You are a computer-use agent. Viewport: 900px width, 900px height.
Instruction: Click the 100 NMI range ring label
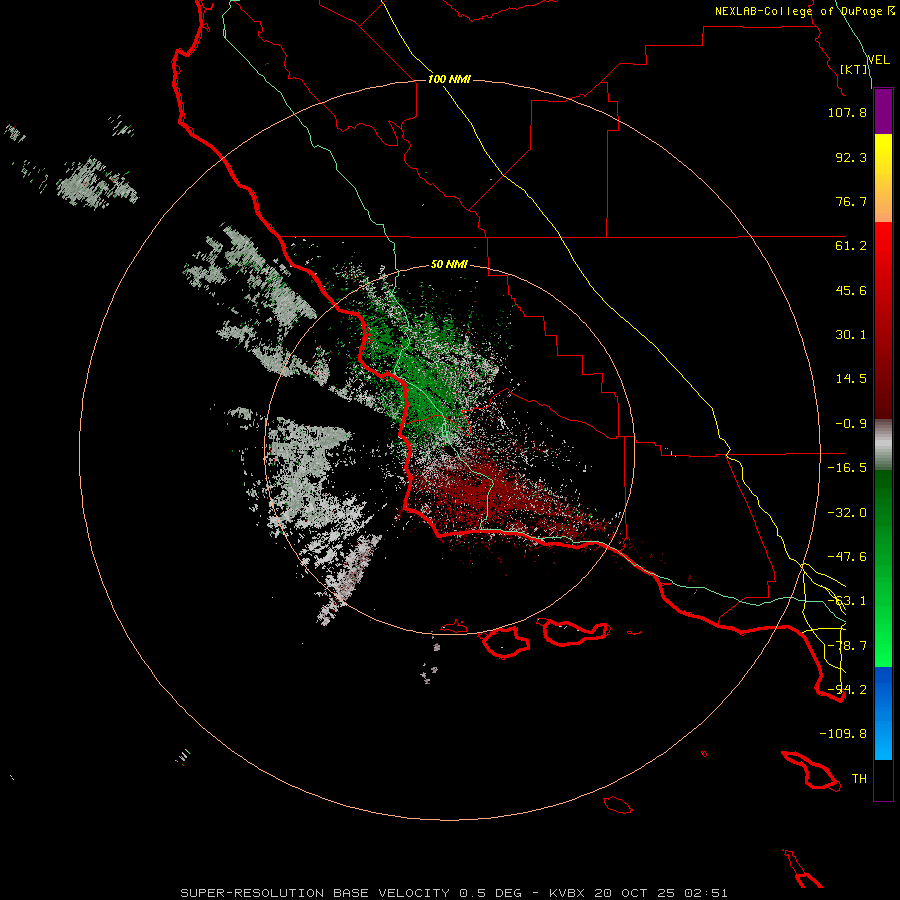[449, 79]
